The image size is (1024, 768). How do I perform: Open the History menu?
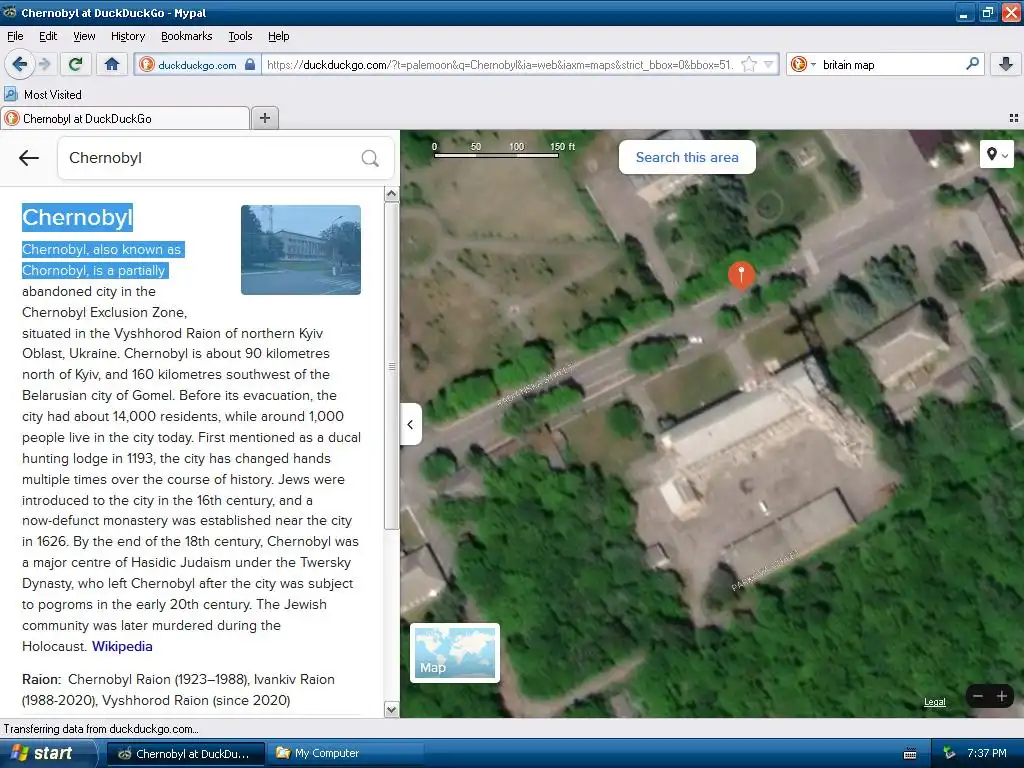[127, 36]
